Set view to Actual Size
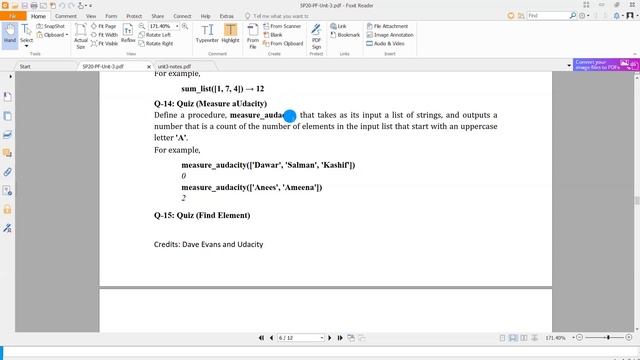This screenshot has width=640, height=360. pos(81,37)
